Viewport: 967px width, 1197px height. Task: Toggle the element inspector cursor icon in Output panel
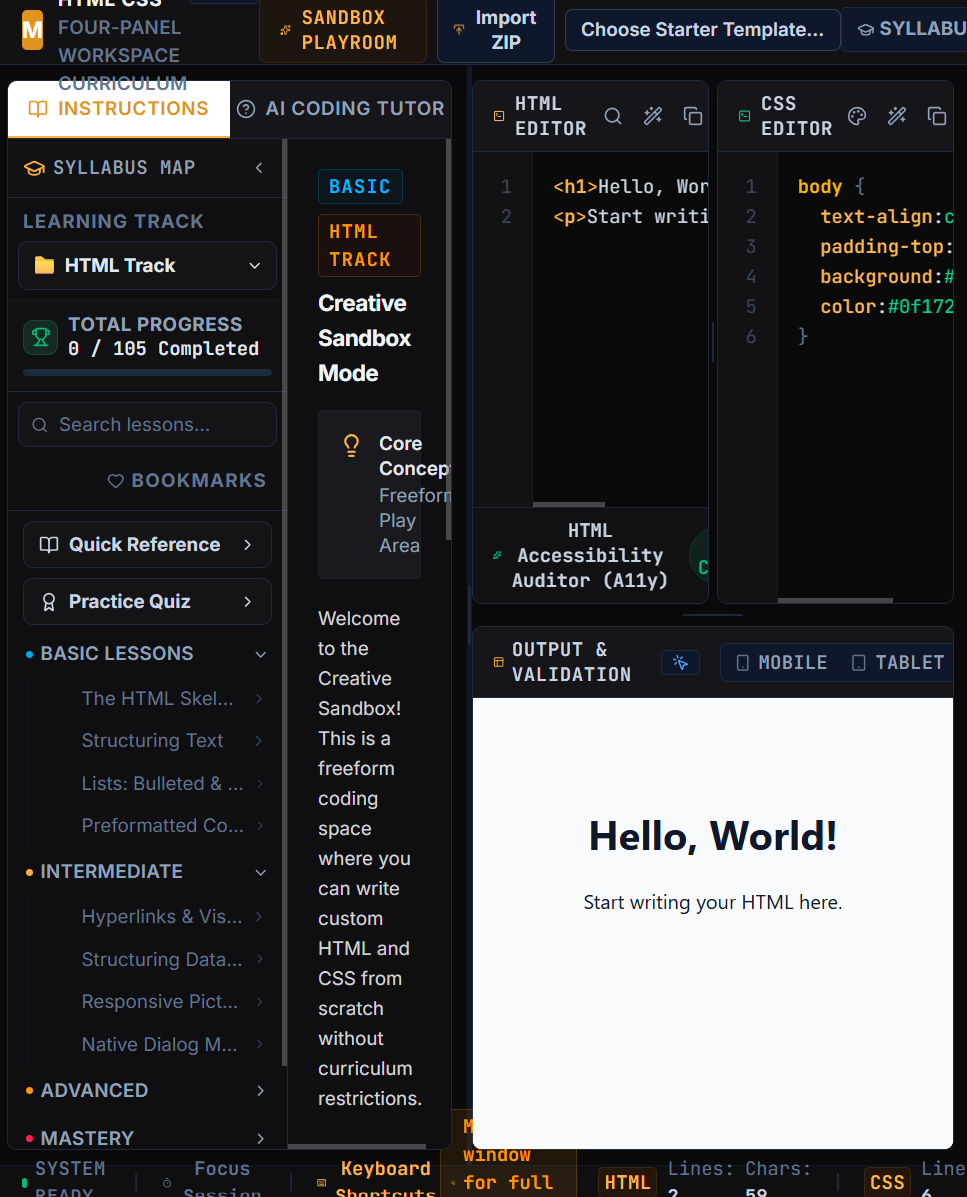click(680, 662)
